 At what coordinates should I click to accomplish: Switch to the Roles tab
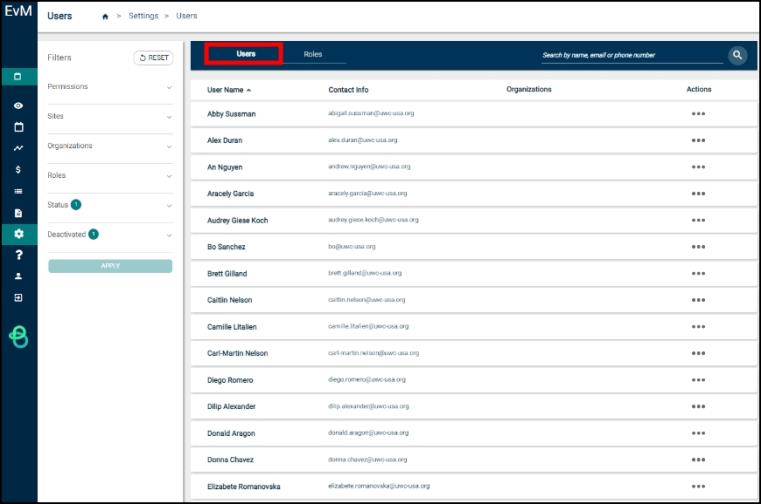[313, 54]
